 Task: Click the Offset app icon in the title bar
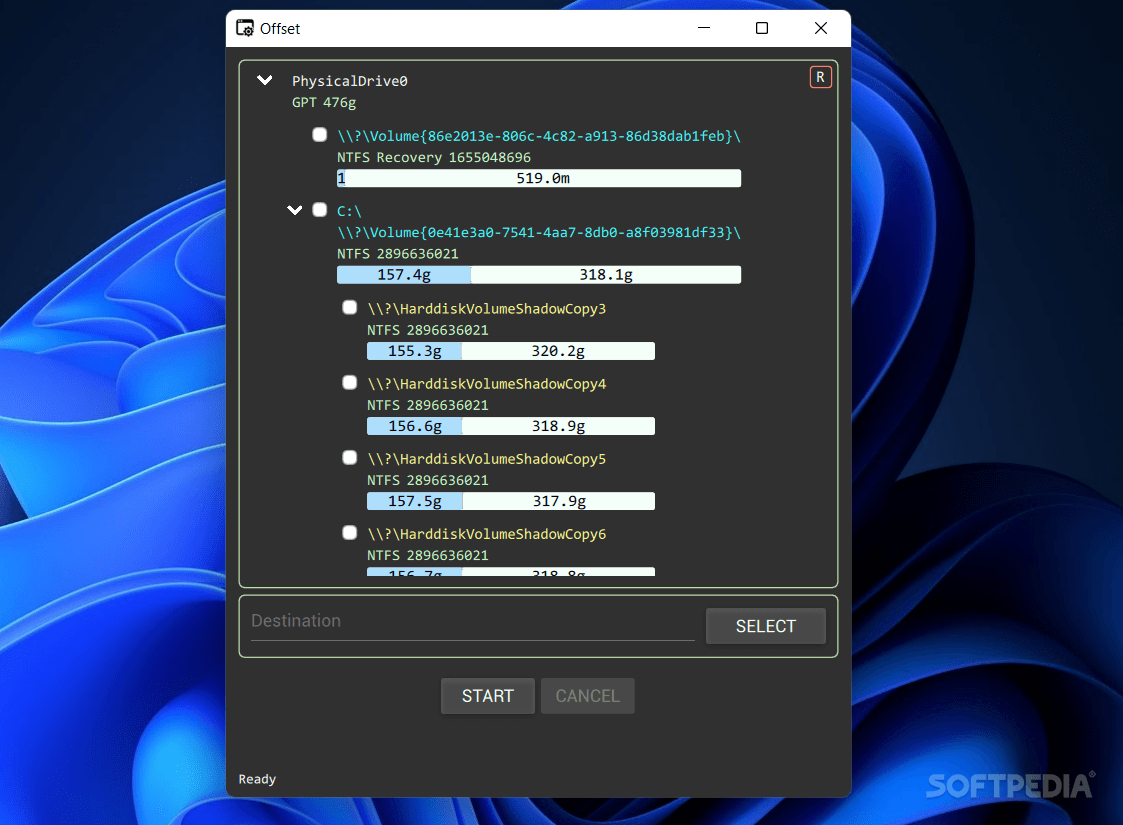click(245, 28)
